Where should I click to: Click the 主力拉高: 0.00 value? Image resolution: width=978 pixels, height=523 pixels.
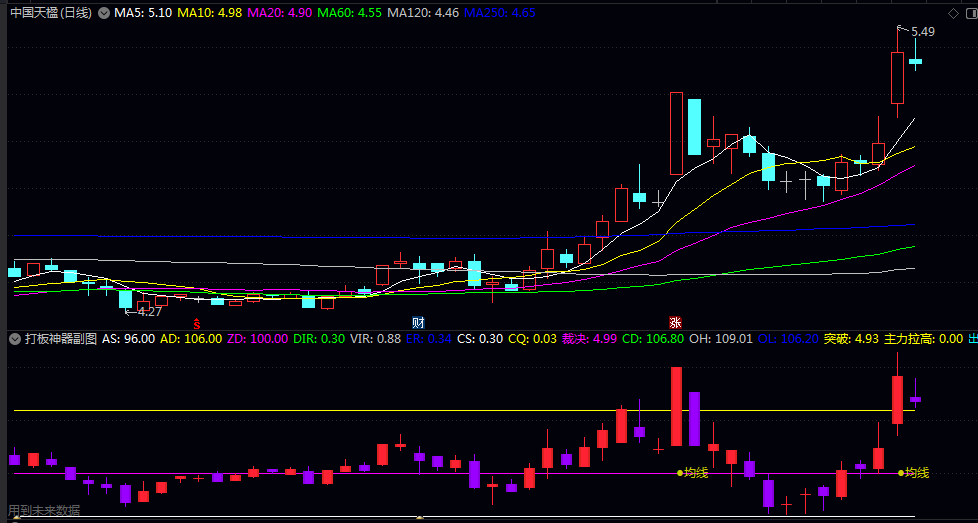924,339
